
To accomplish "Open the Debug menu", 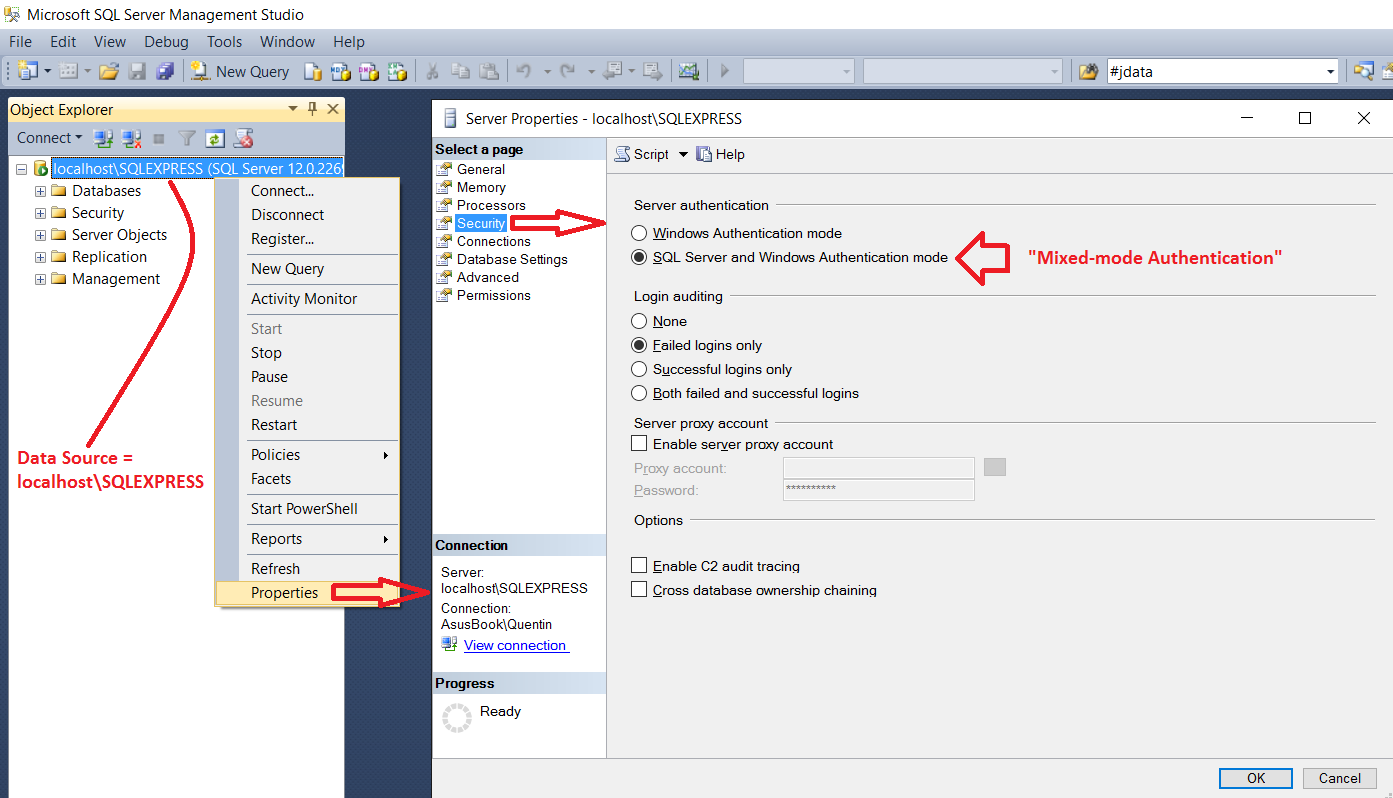I will pyautogui.click(x=166, y=42).
